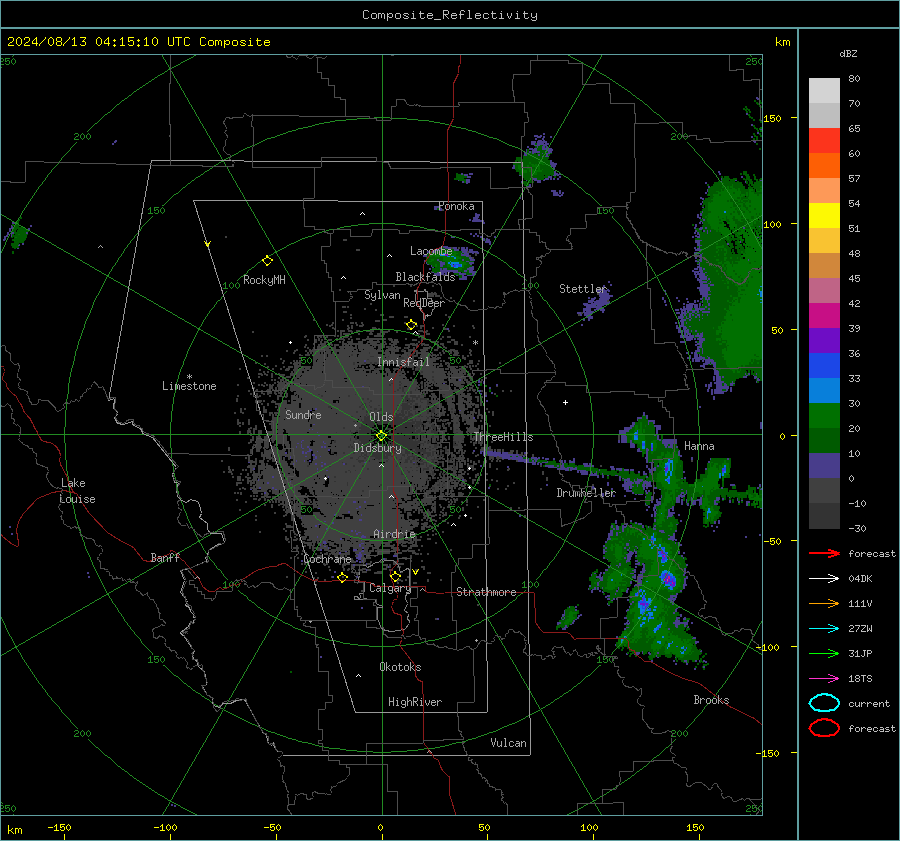The width and height of the screenshot is (900, 841).
Task: Click the white 04DK arrow icon
Action: click(x=824, y=579)
